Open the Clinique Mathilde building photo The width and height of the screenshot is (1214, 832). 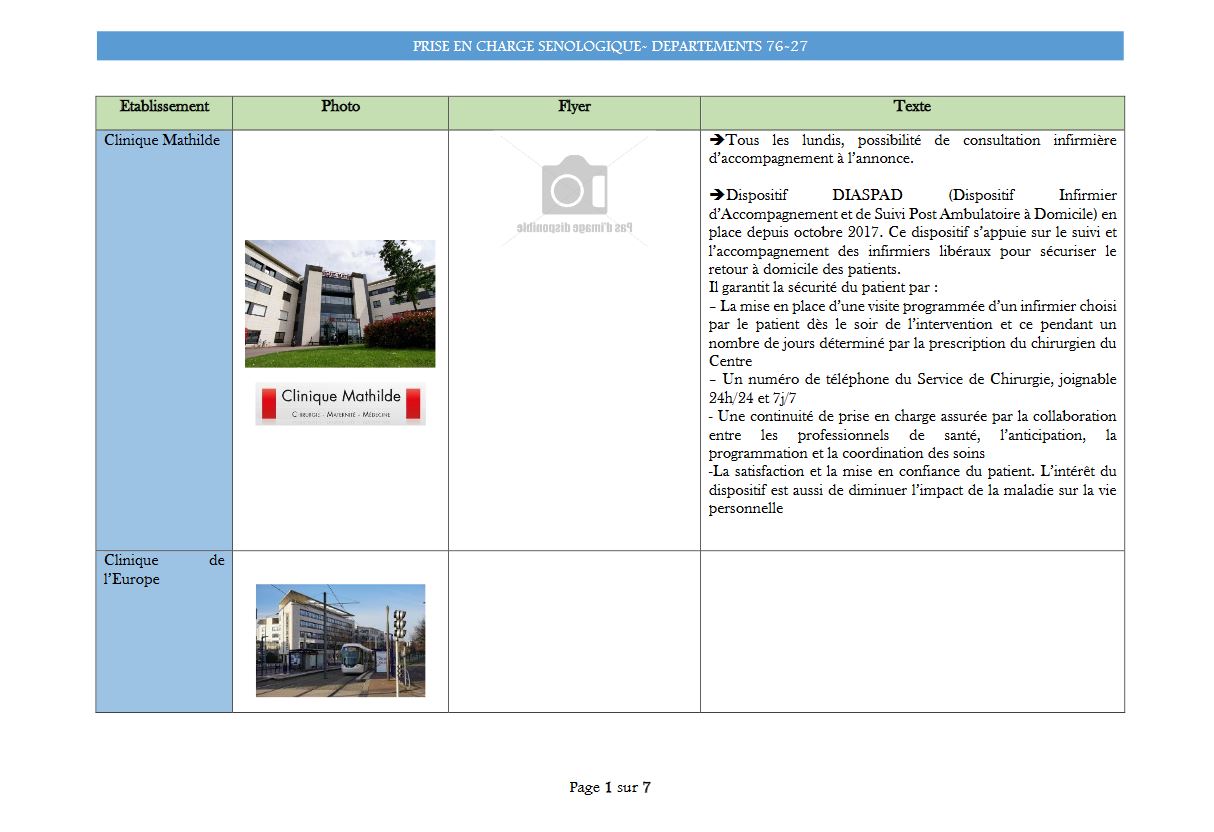click(x=340, y=304)
